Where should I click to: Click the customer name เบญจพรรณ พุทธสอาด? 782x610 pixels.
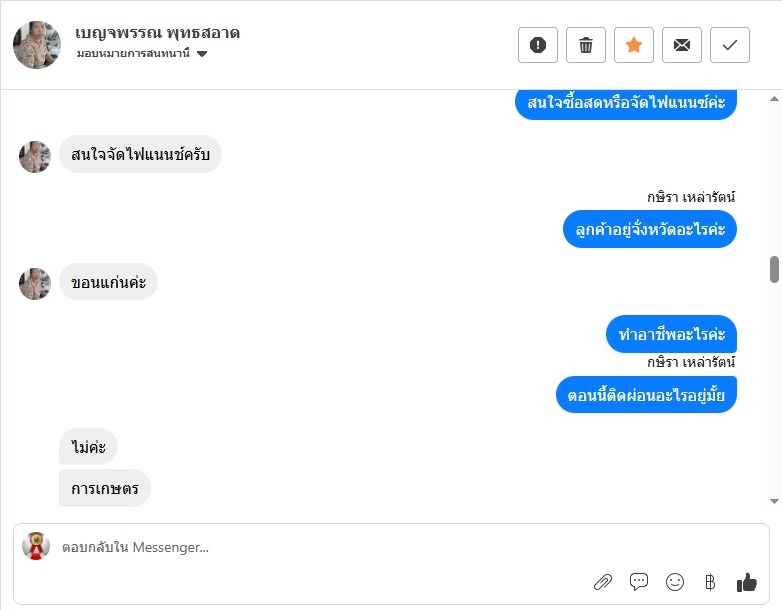[158, 33]
